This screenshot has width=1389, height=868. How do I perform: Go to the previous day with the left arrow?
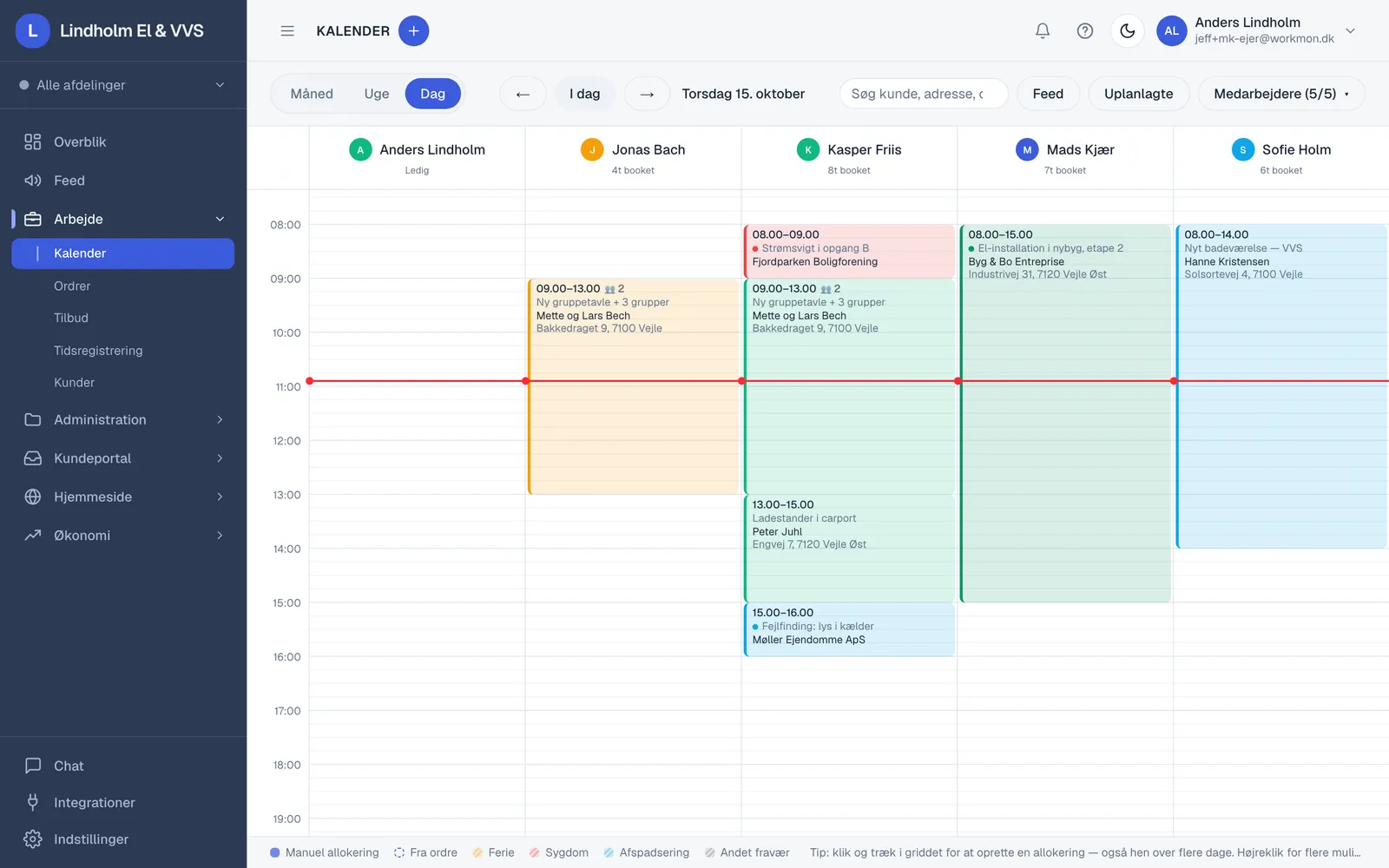[x=523, y=94]
